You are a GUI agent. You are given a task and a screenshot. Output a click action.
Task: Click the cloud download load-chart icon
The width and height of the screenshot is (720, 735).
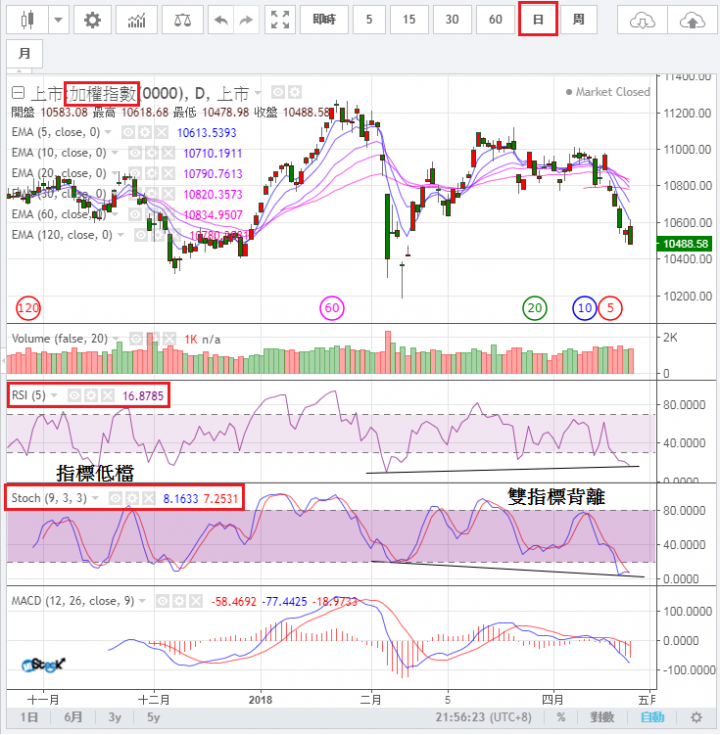pos(642,20)
